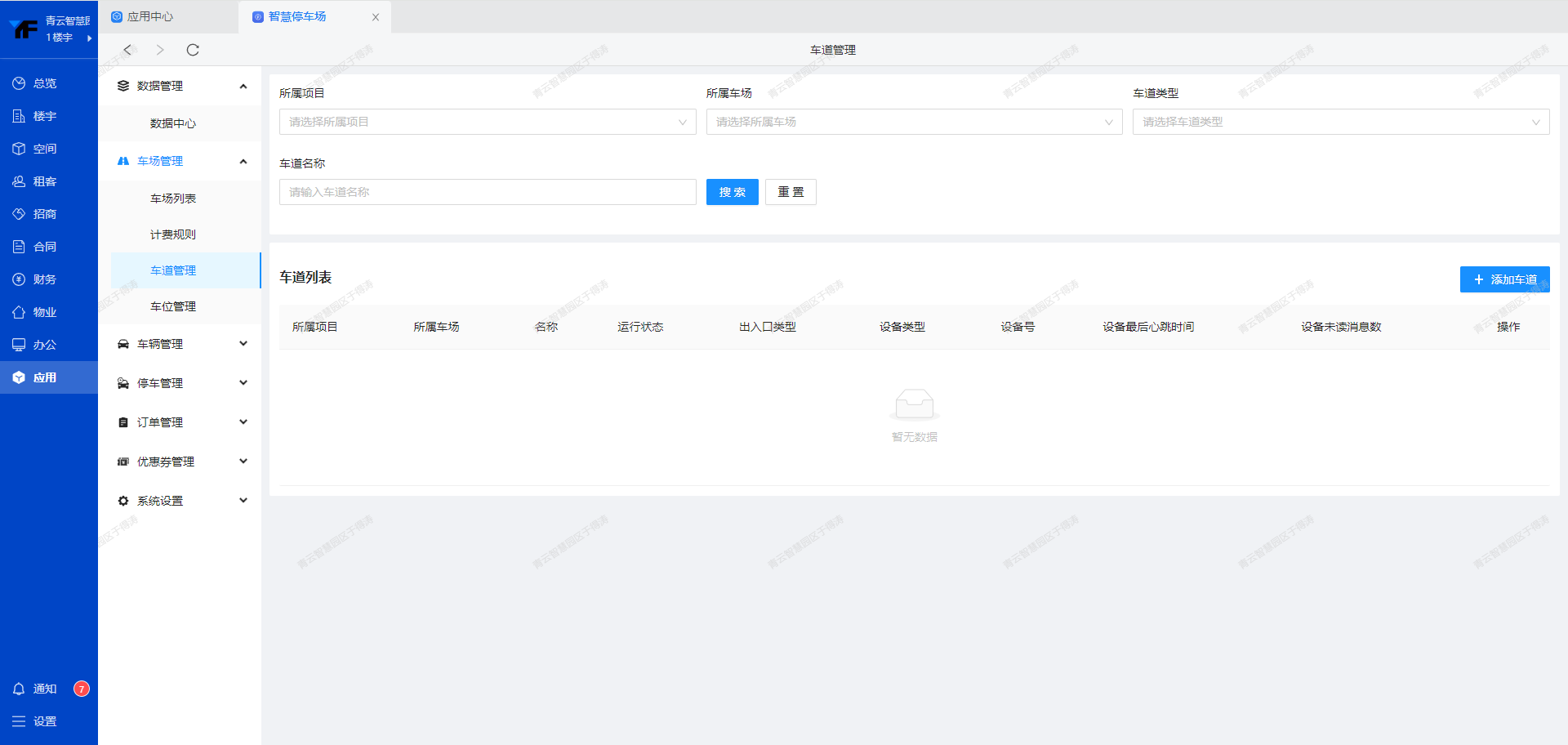This screenshot has width=1568, height=745.
Task: Open the 总览 overview icon in sidebar
Action: (x=19, y=83)
